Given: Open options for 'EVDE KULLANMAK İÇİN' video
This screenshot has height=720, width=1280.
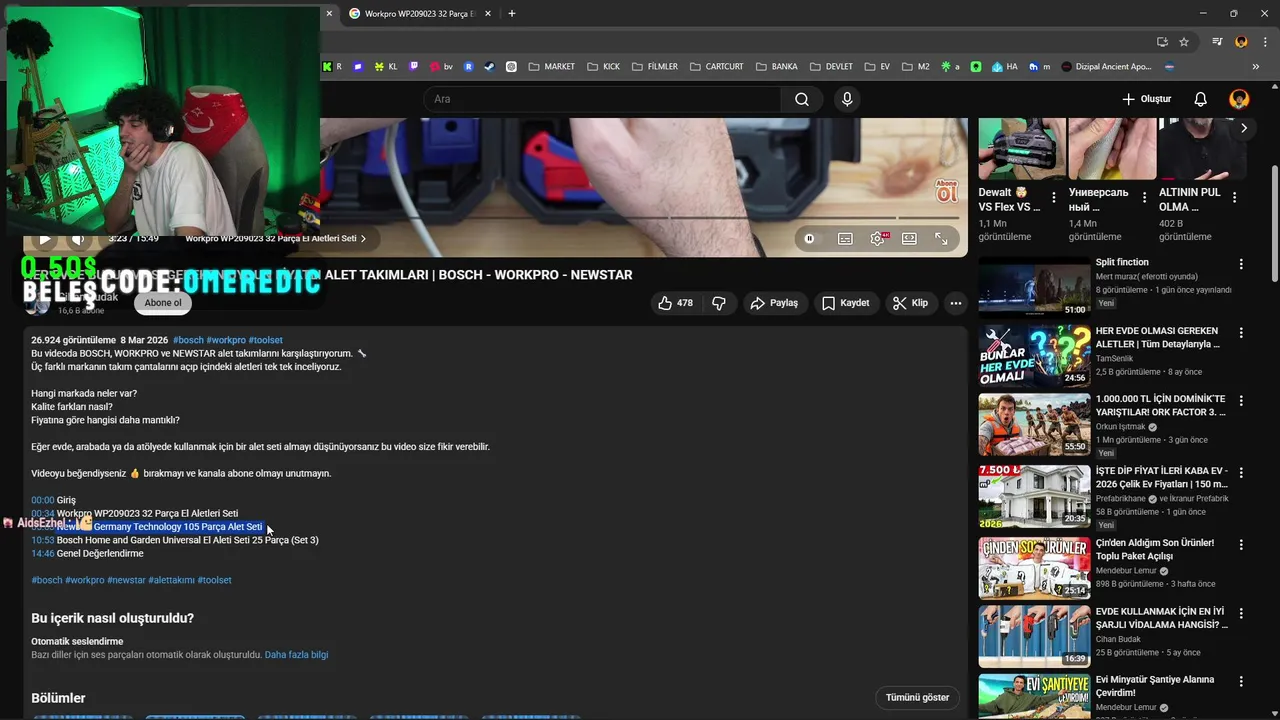Looking at the screenshot, I should [x=1241, y=613].
